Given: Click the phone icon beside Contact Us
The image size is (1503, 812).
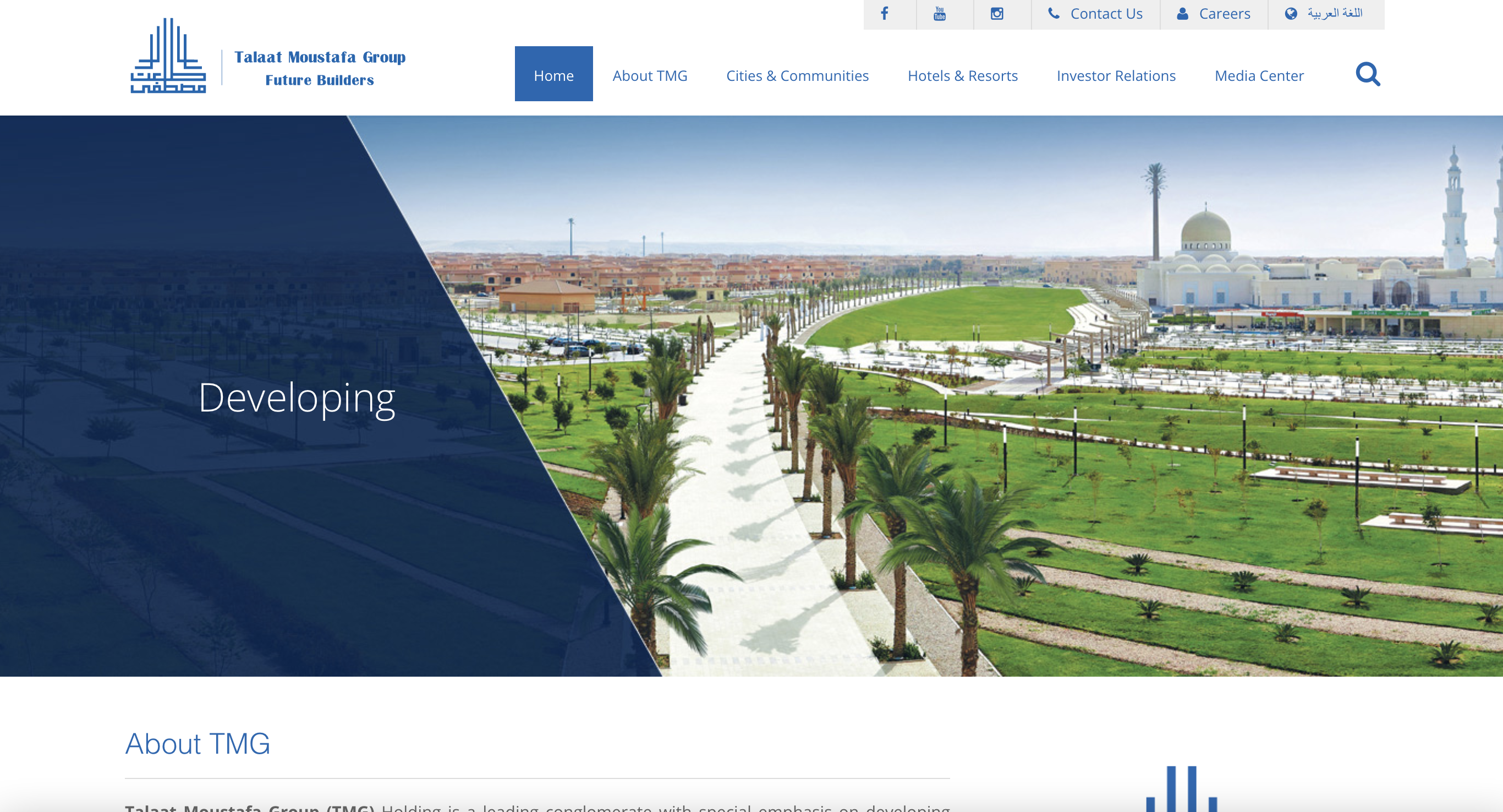Looking at the screenshot, I should click(1054, 13).
